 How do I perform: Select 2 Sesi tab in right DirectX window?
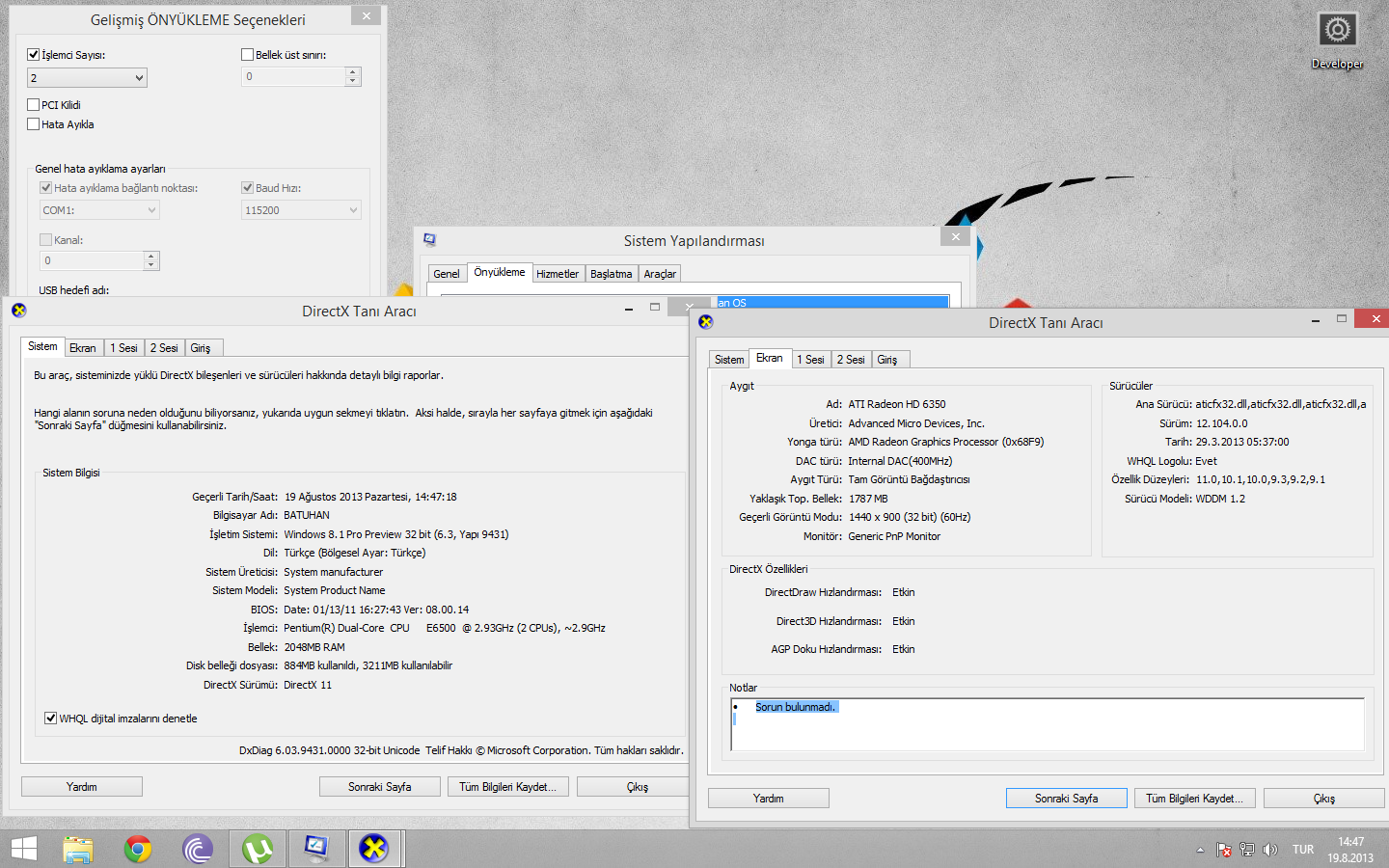coord(851,360)
